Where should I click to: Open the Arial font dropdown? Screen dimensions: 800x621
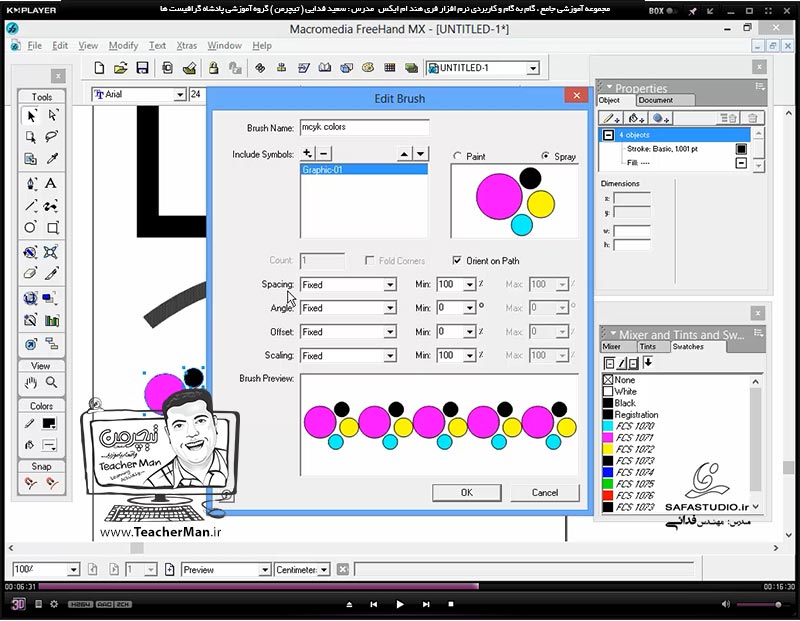coord(180,94)
